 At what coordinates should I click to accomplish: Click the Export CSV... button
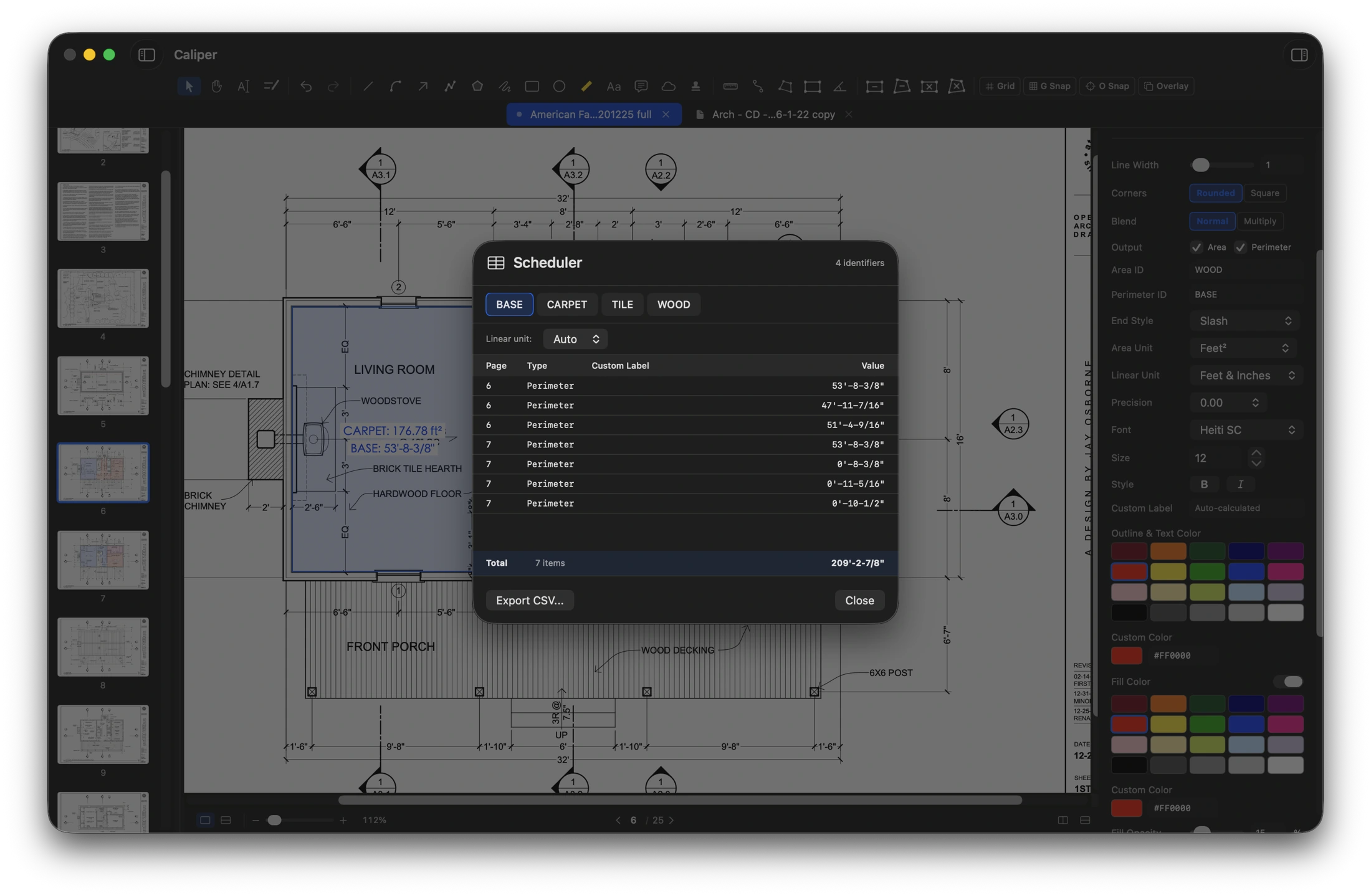530,601
